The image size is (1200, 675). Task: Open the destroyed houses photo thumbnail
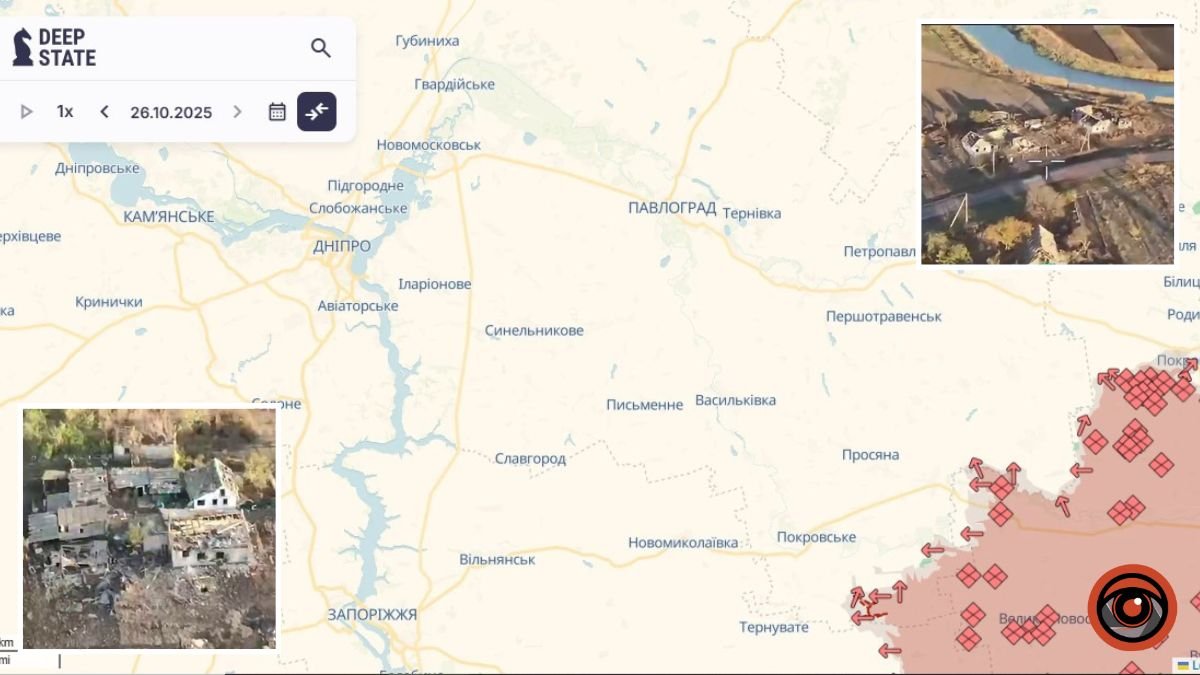149,528
